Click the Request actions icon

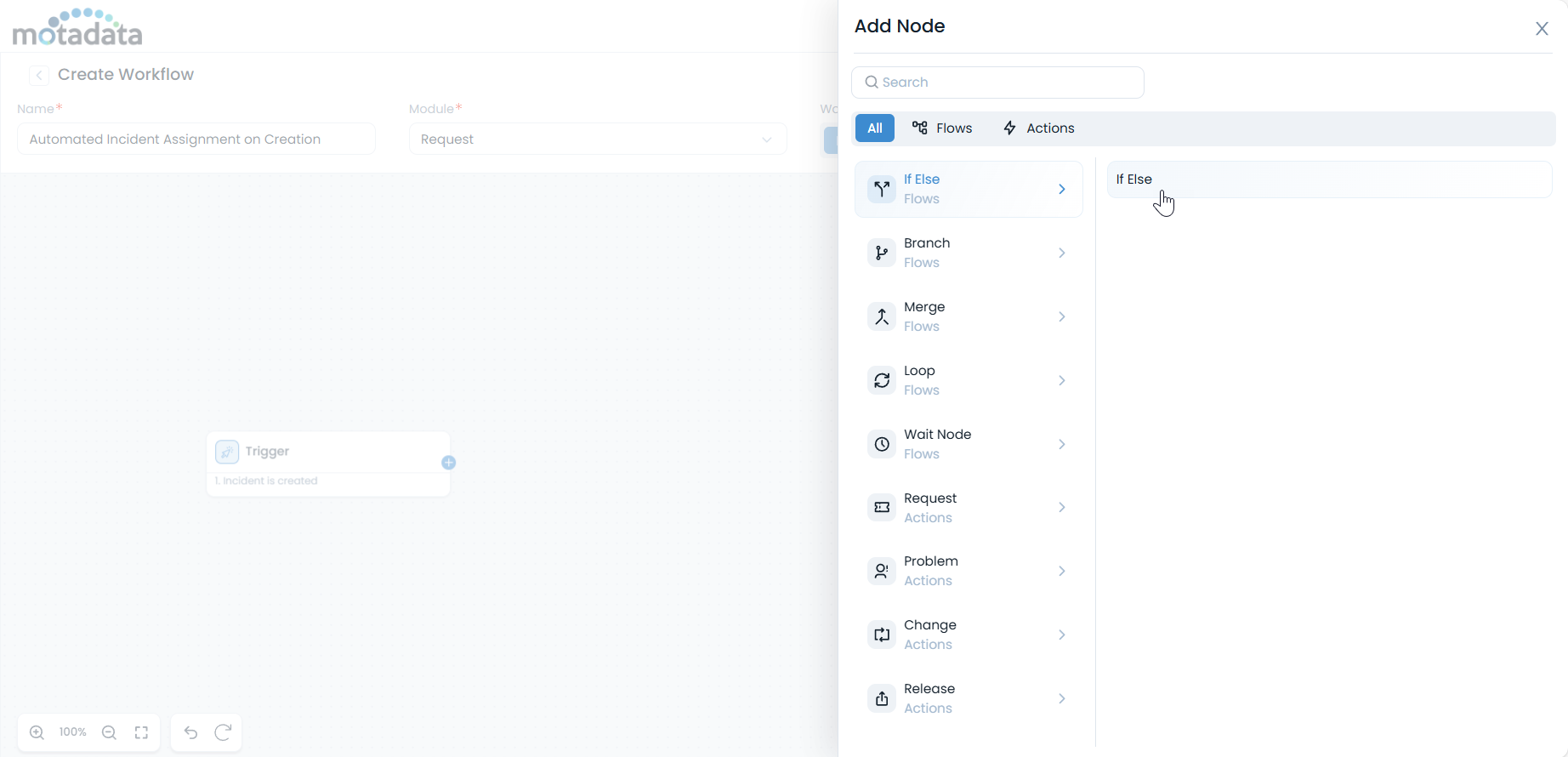[x=882, y=508]
